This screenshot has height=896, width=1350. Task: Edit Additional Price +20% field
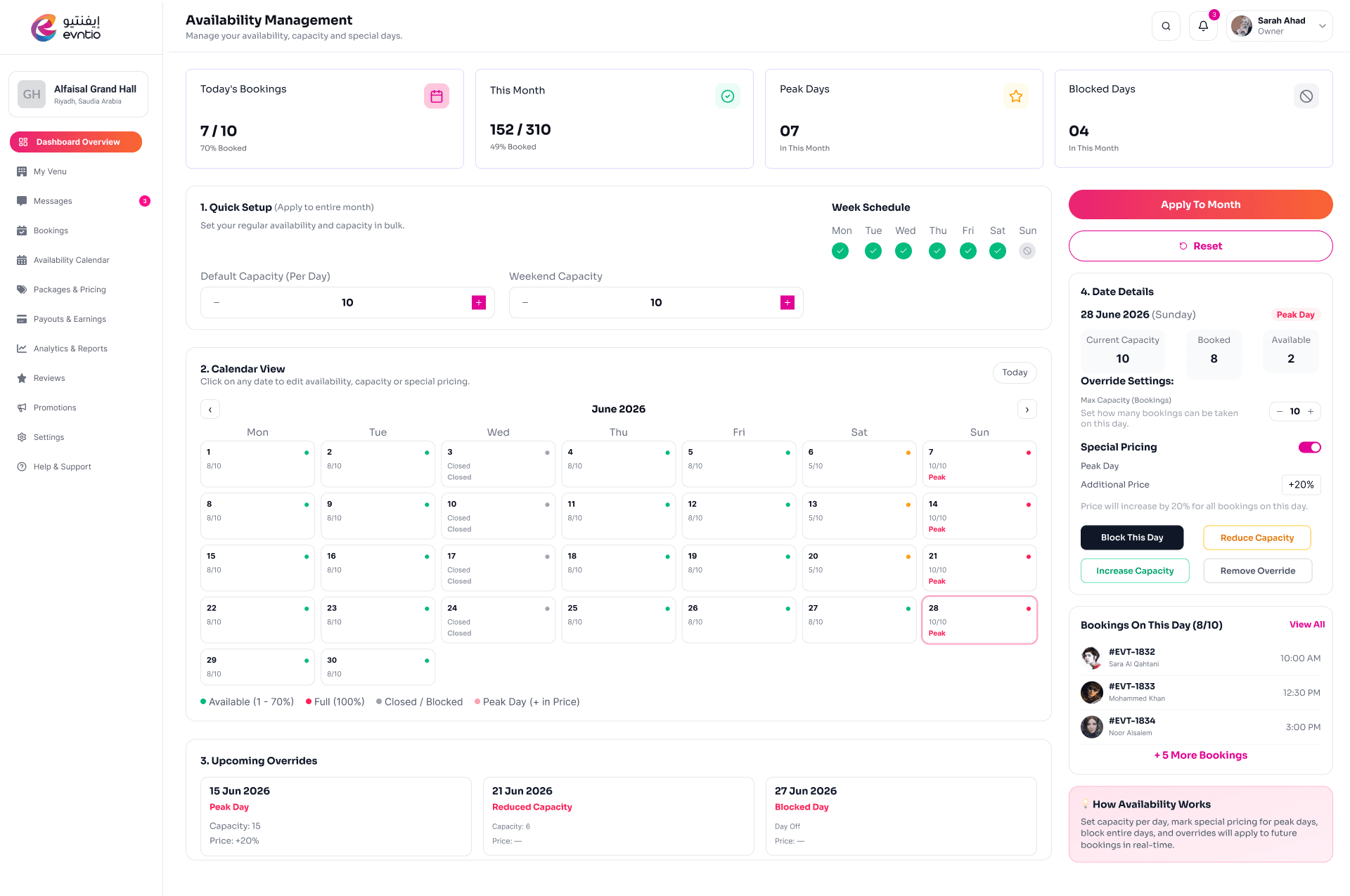[x=1301, y=485]
